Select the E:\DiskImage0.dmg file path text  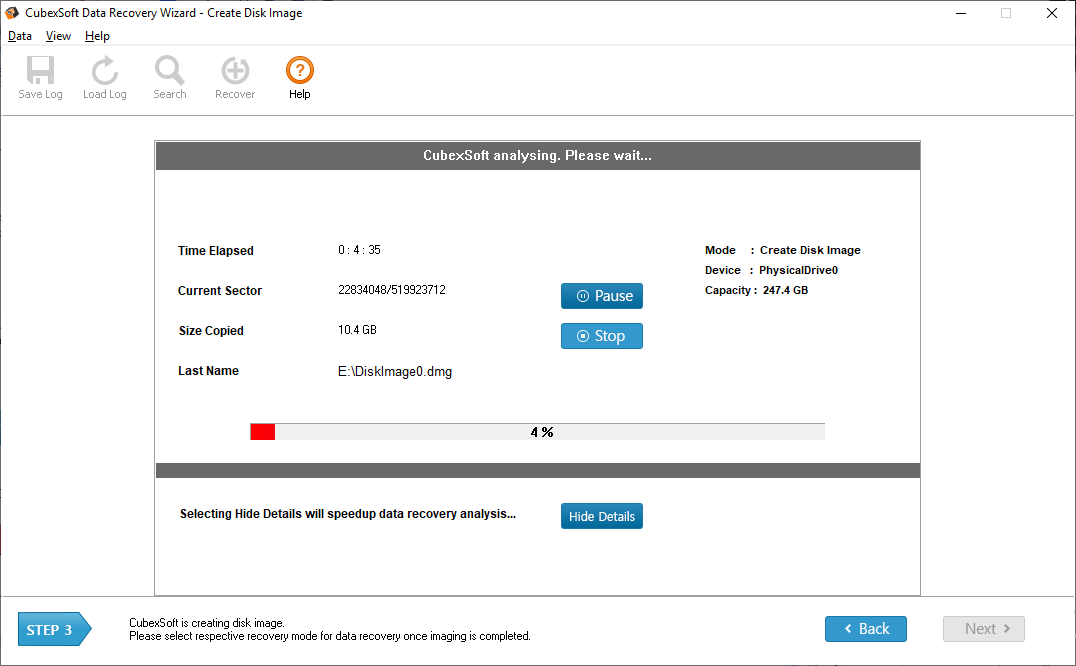(395, 372)
